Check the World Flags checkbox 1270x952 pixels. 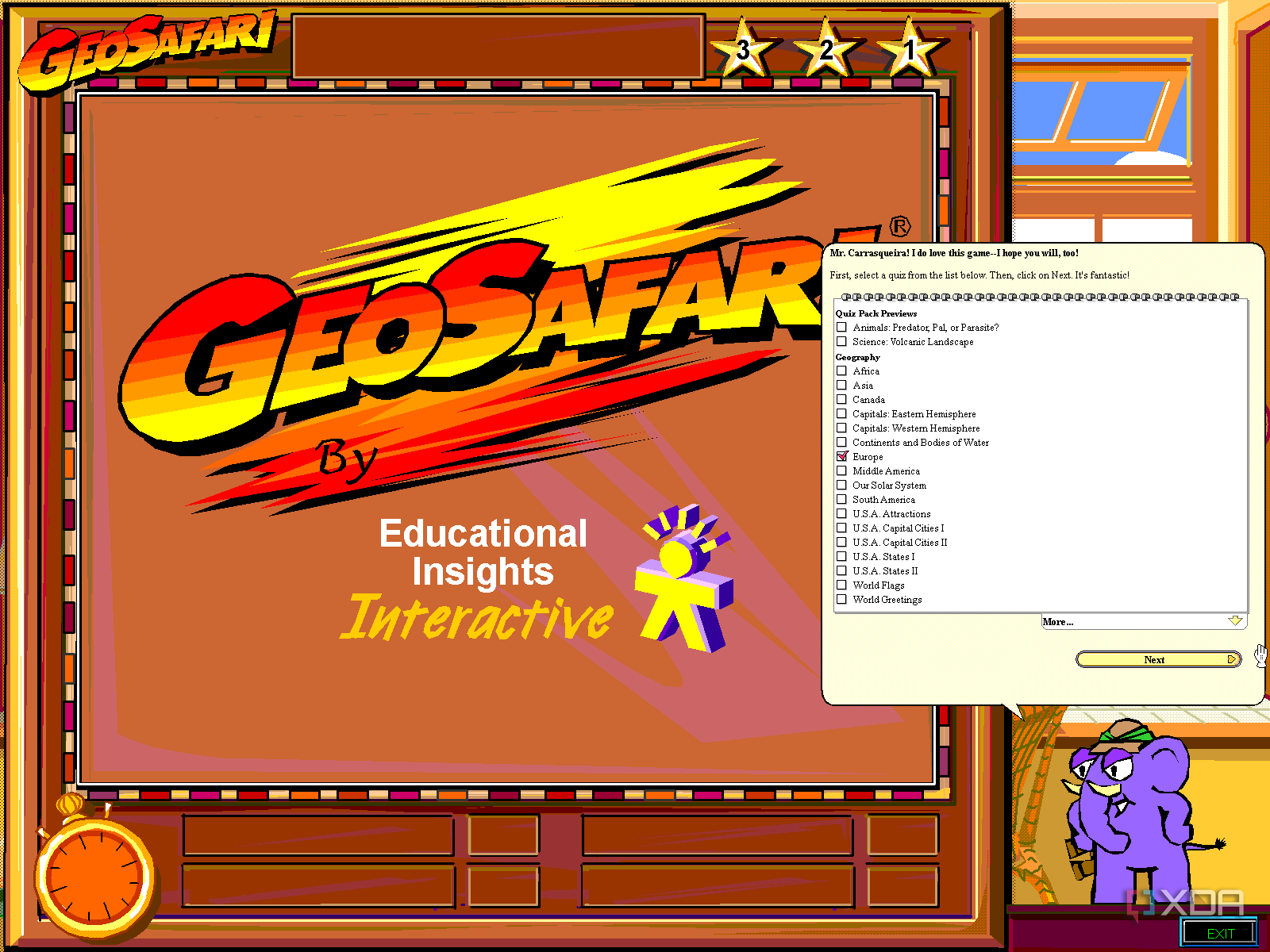coord(841,585)
